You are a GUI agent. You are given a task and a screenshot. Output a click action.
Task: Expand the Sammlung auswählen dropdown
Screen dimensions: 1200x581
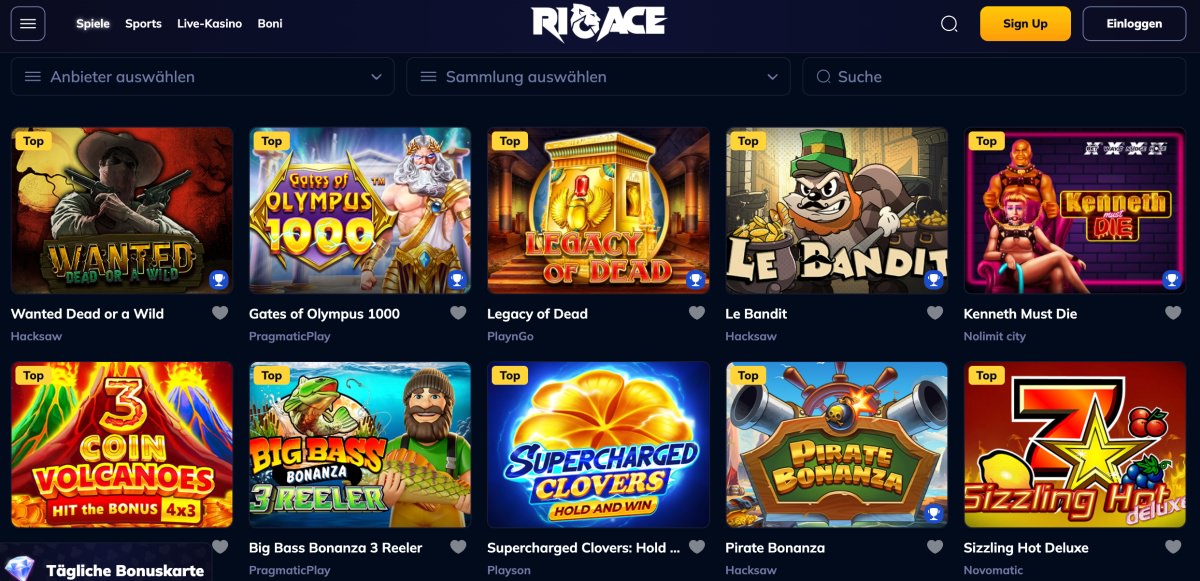coord(598,76)
